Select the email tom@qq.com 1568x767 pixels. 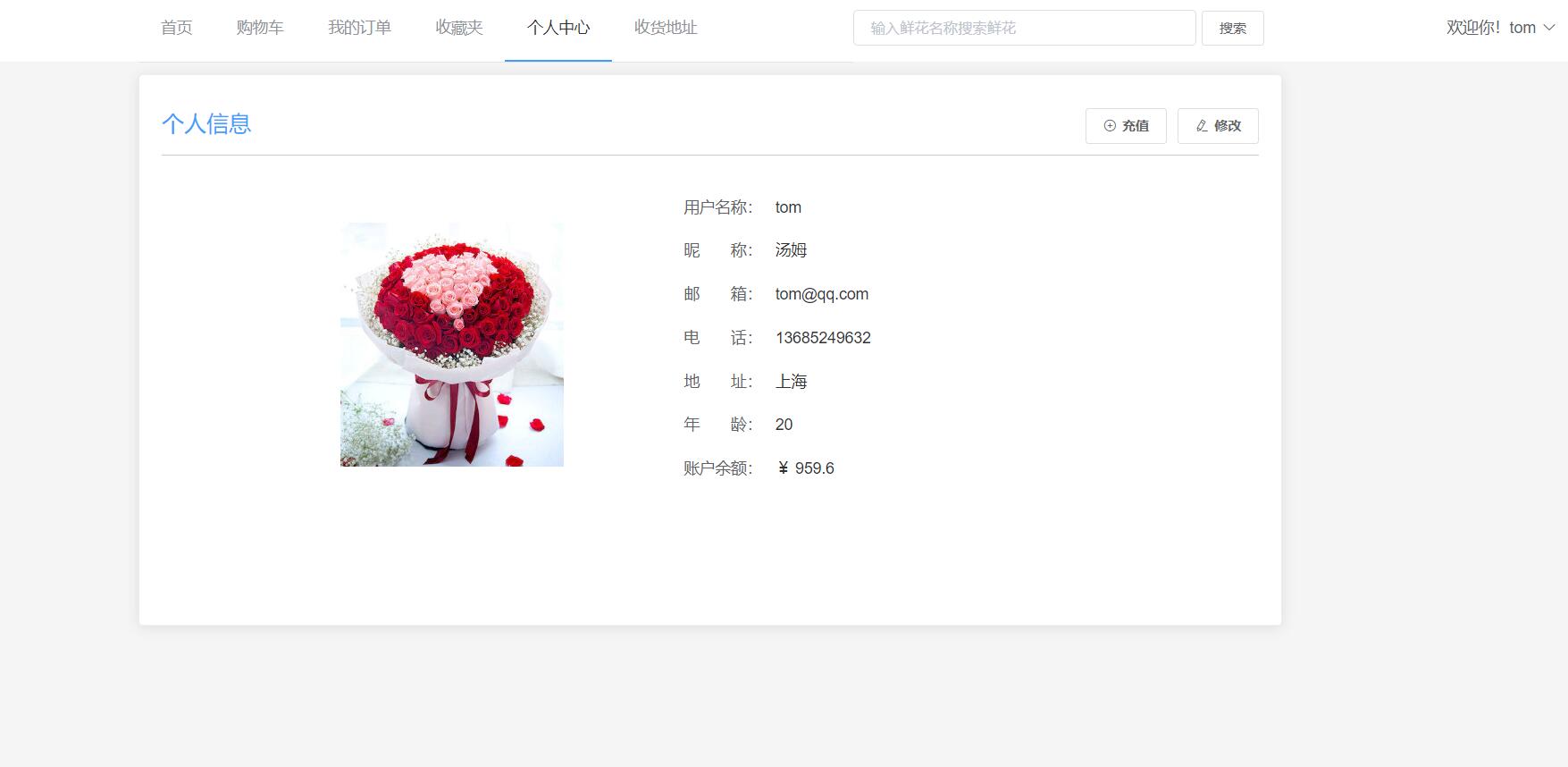point(822,294)
